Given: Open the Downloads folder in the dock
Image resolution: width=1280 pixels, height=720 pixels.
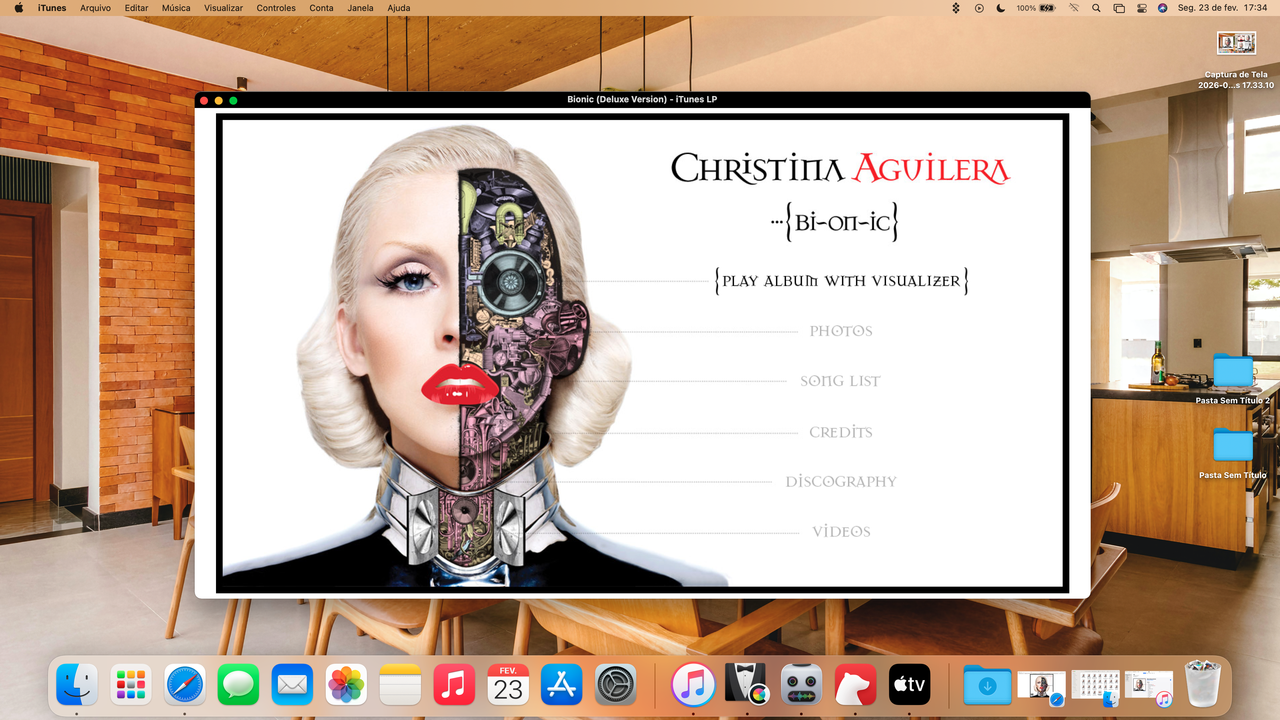Looking at the screenshot, I should pos(987,685).
